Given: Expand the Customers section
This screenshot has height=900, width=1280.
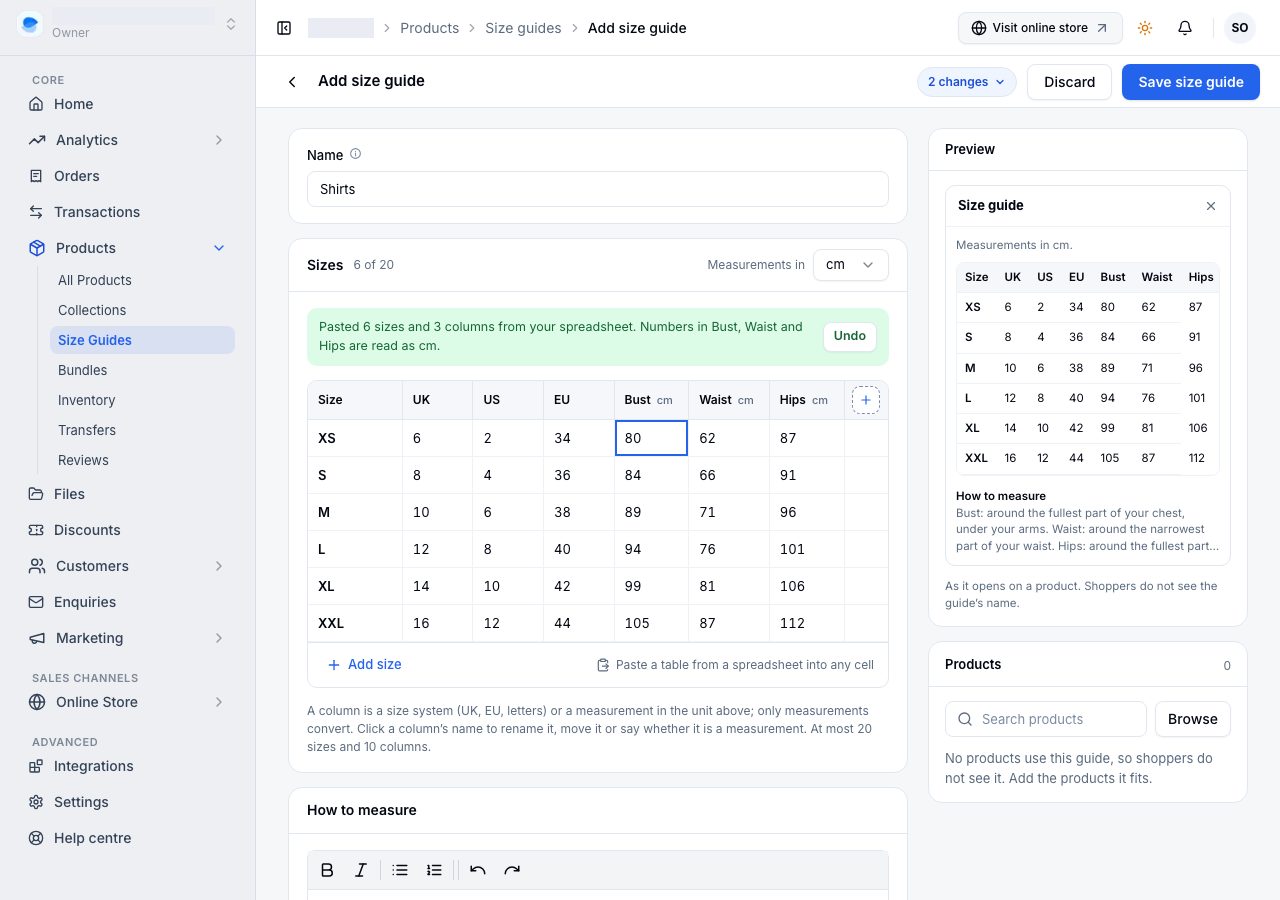Looking at the screenshot, I should pyautogui.click(x=219, y=566).
